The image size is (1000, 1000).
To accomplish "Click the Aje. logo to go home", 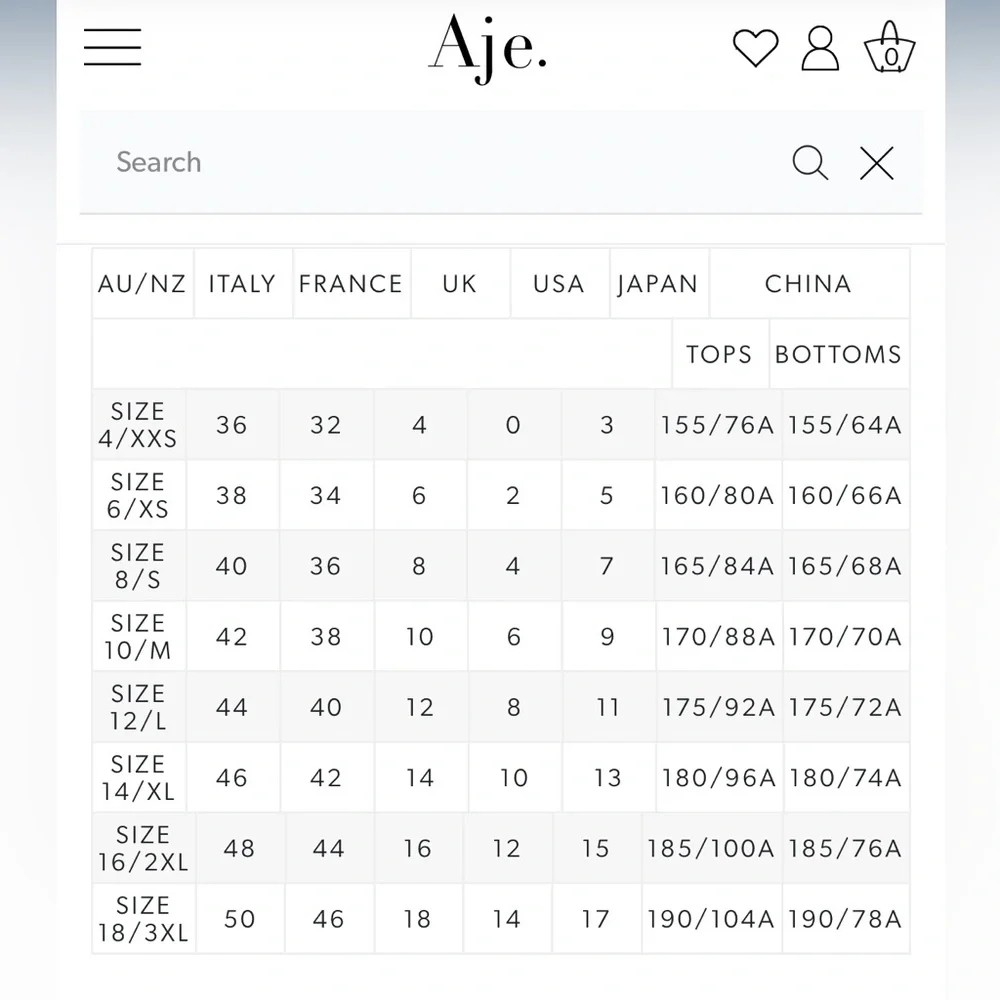I will pyautogui.click(x=487, y=48).
